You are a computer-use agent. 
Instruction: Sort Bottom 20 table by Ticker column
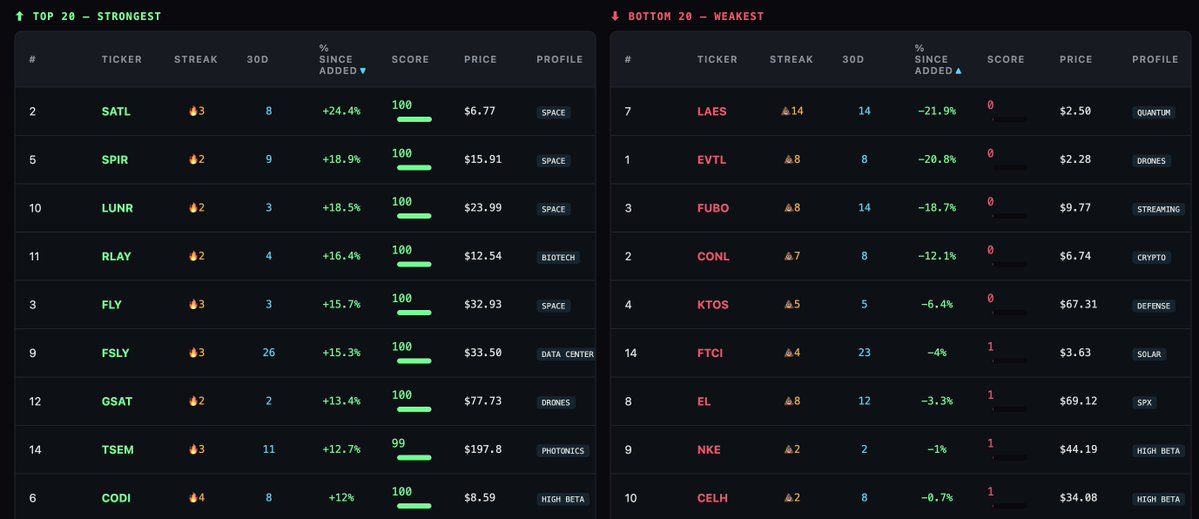(717, 59)
